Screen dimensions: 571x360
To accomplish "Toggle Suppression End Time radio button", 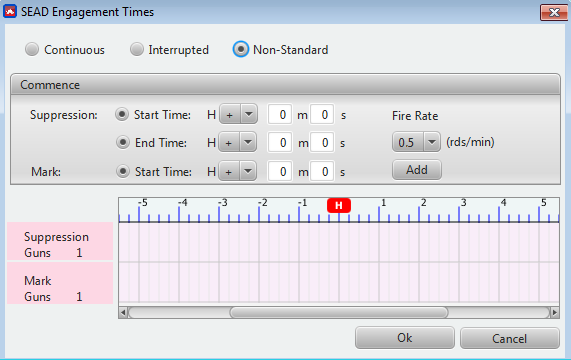I will 123,142.
